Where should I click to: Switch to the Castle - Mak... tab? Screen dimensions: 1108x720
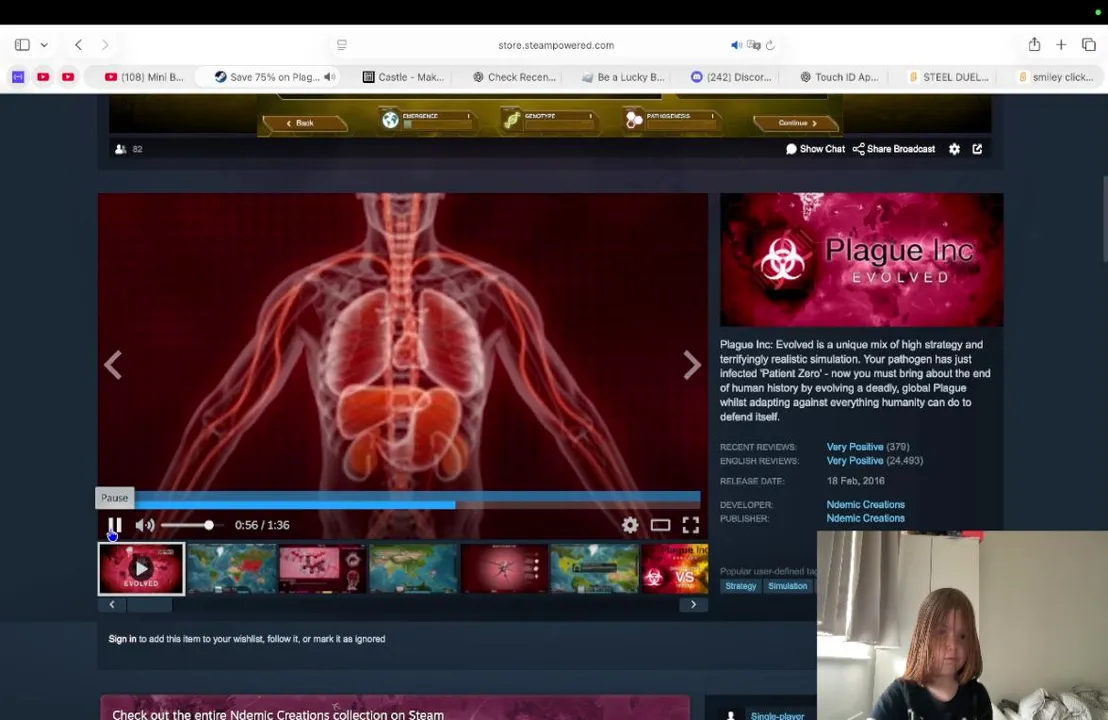coord(403,77)
